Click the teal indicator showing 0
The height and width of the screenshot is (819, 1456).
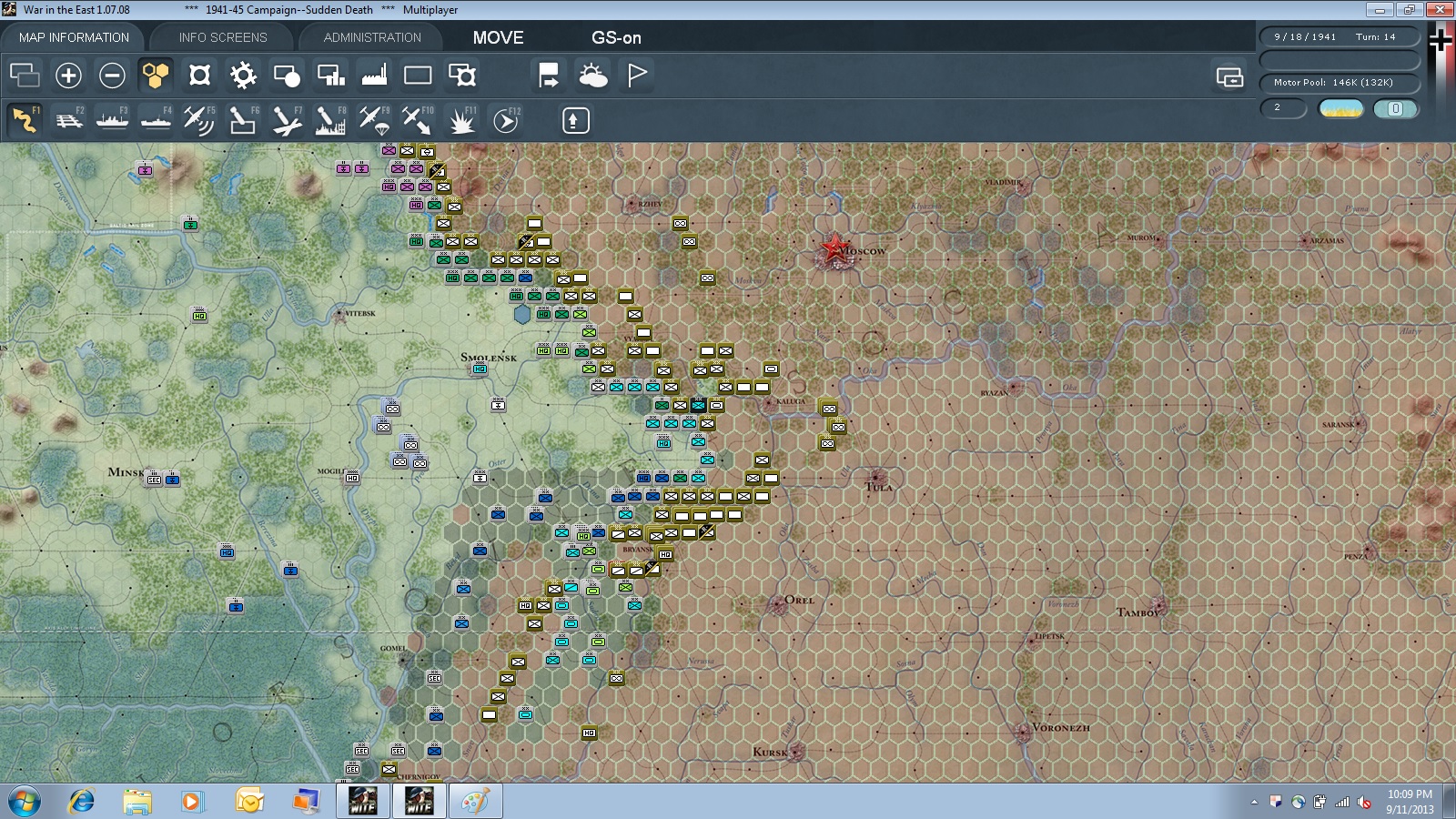[x=1395, y=108]
